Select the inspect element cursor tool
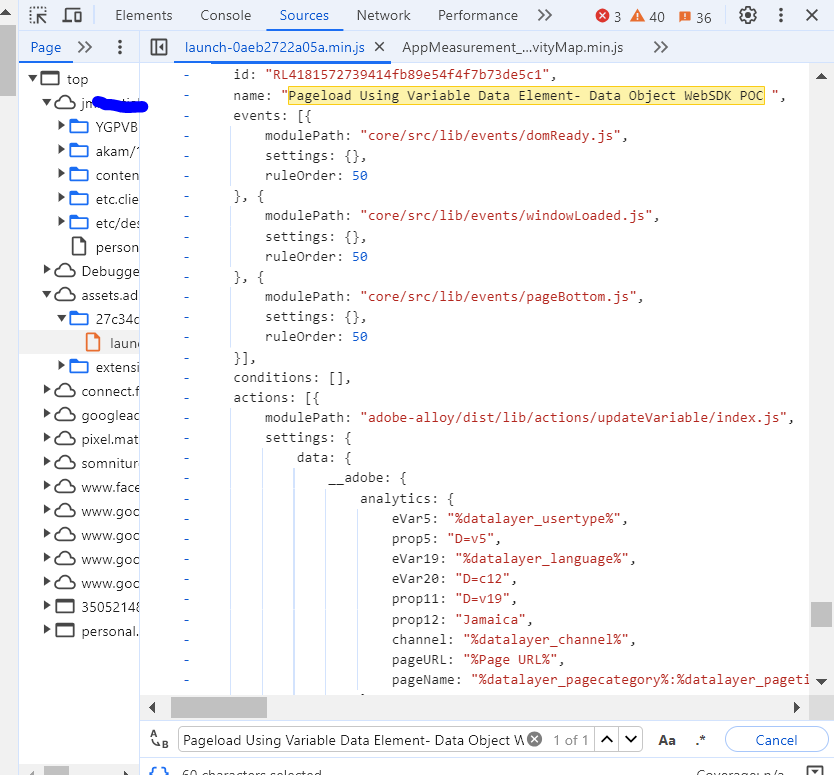The image size is (834, 775). (x=38, y=15)
